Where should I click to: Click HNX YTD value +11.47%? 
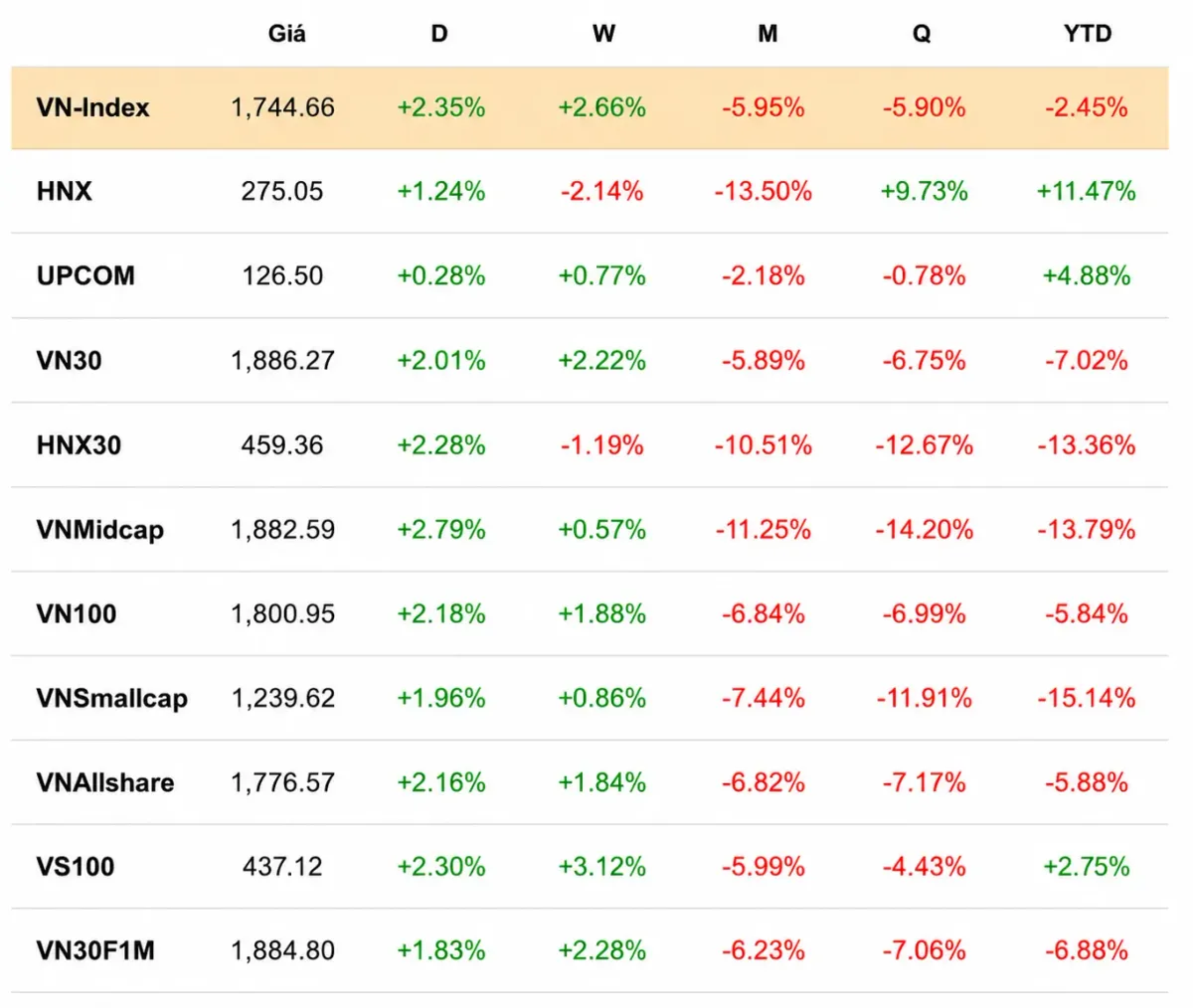click(x=1086, y=191)
